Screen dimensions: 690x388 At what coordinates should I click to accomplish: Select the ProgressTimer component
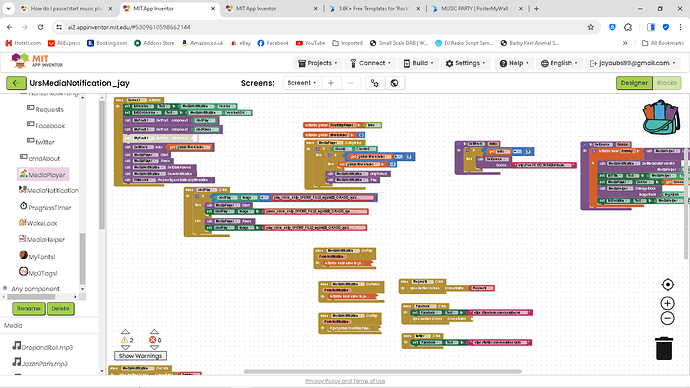(x=45, y=207)
